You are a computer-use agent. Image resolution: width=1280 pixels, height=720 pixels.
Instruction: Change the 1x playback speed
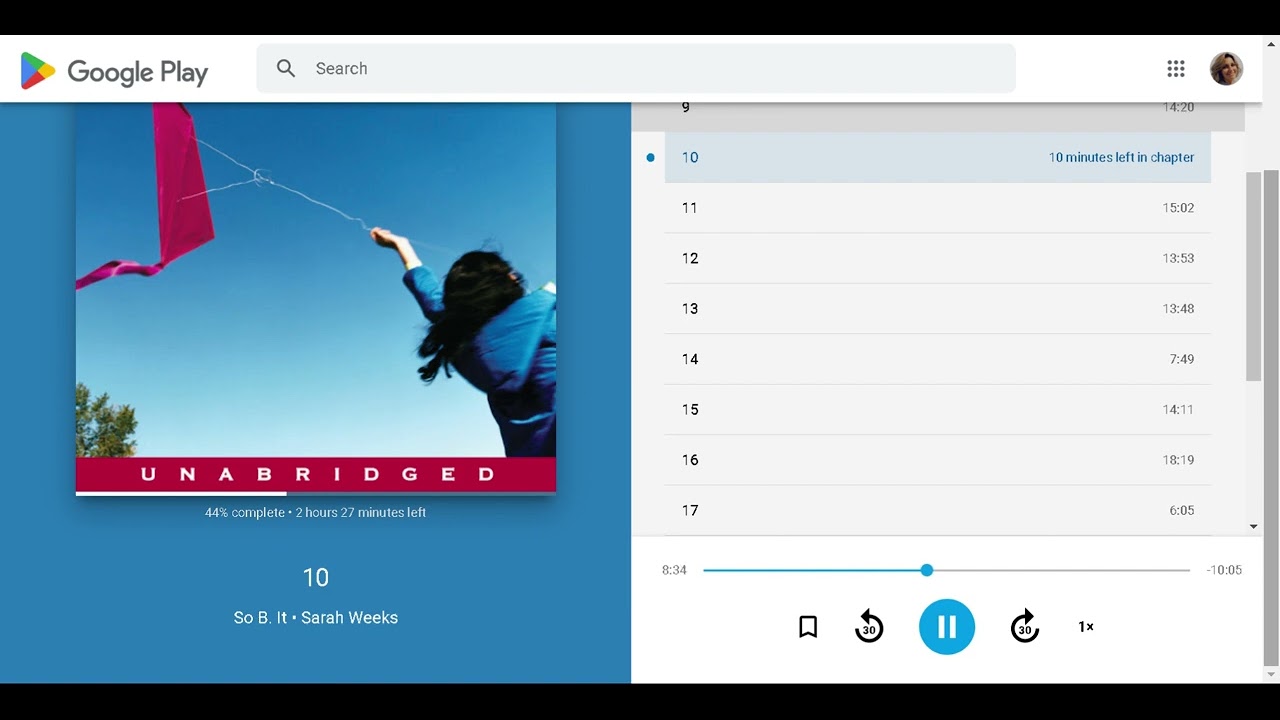[1086, 627]
